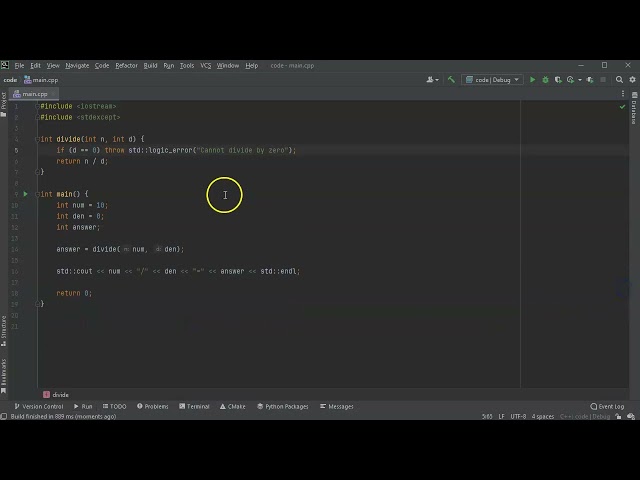Click the divide function closing fold marker
The width and height of the screenshot is (640, 480).
point(37,172)
